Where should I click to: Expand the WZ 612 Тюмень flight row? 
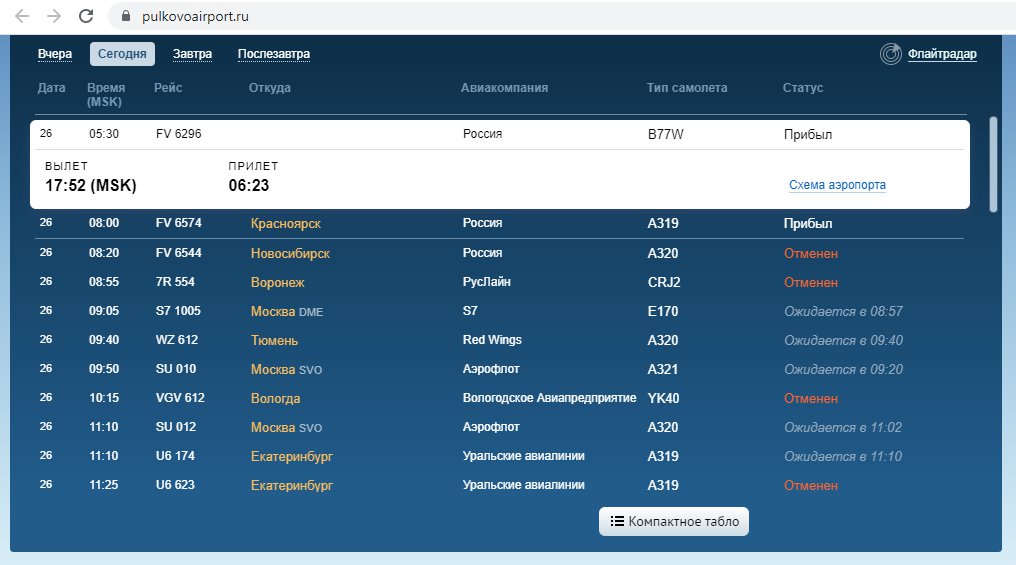coord(500,340)
